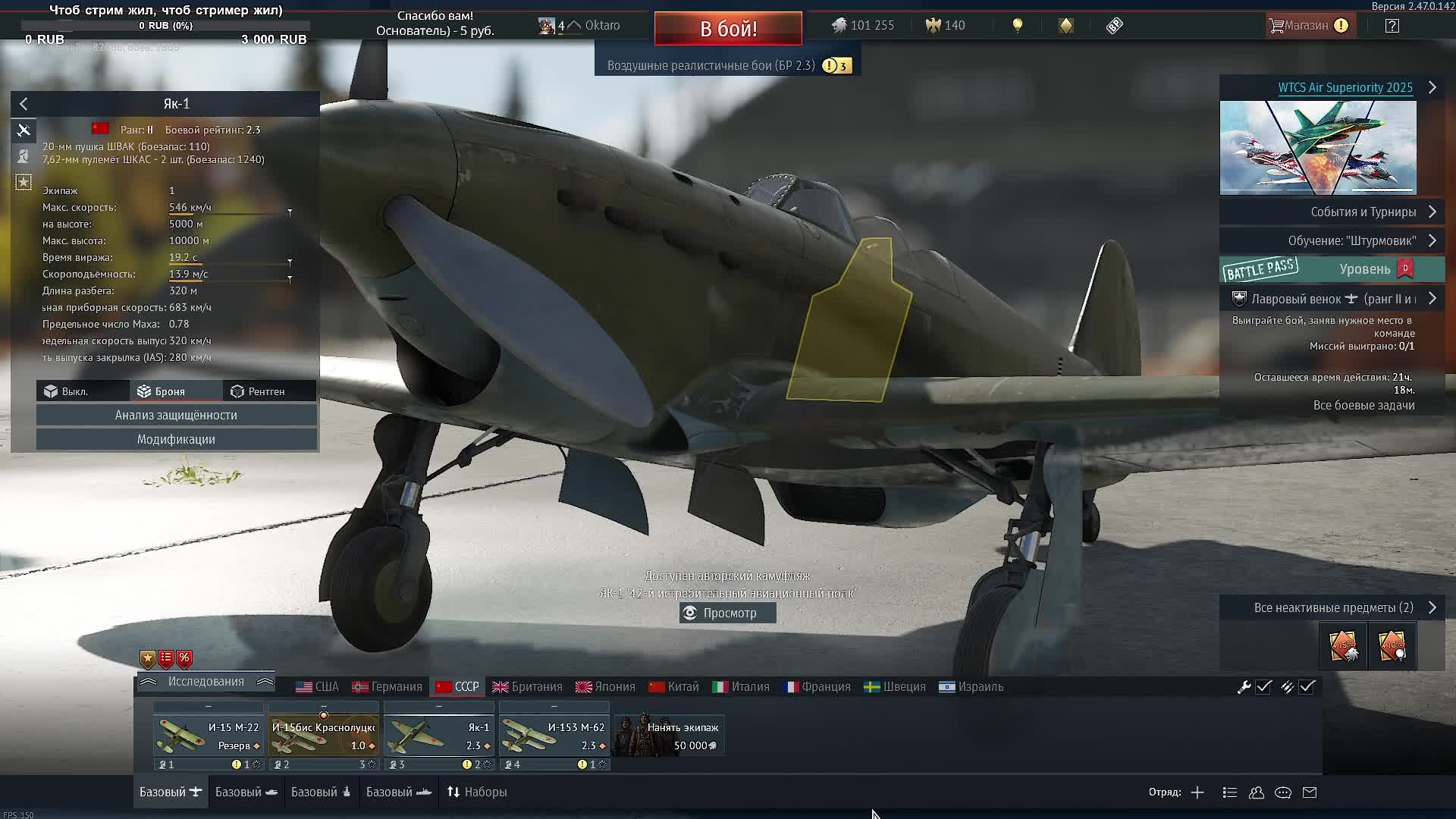This screenshot has height=819, width=1456.
Task: Select the crew pilot side icon
Action: [x=24, y=156]
